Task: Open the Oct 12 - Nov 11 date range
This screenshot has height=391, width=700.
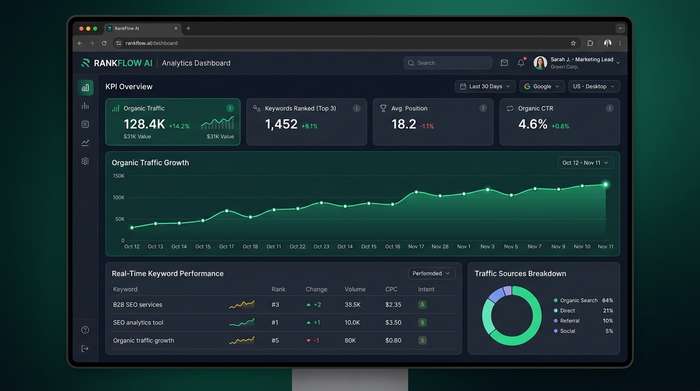Action: click(585, 163)
